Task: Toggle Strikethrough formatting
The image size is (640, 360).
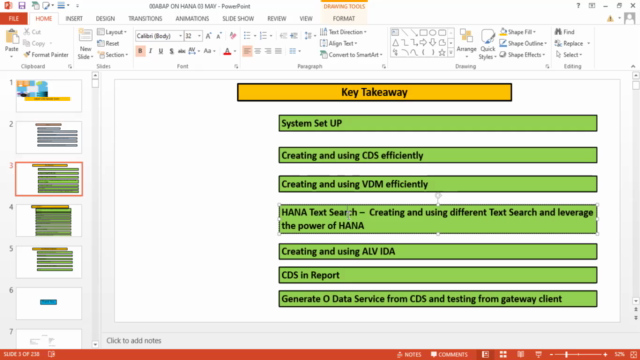Action: click(x=182, y=51)
